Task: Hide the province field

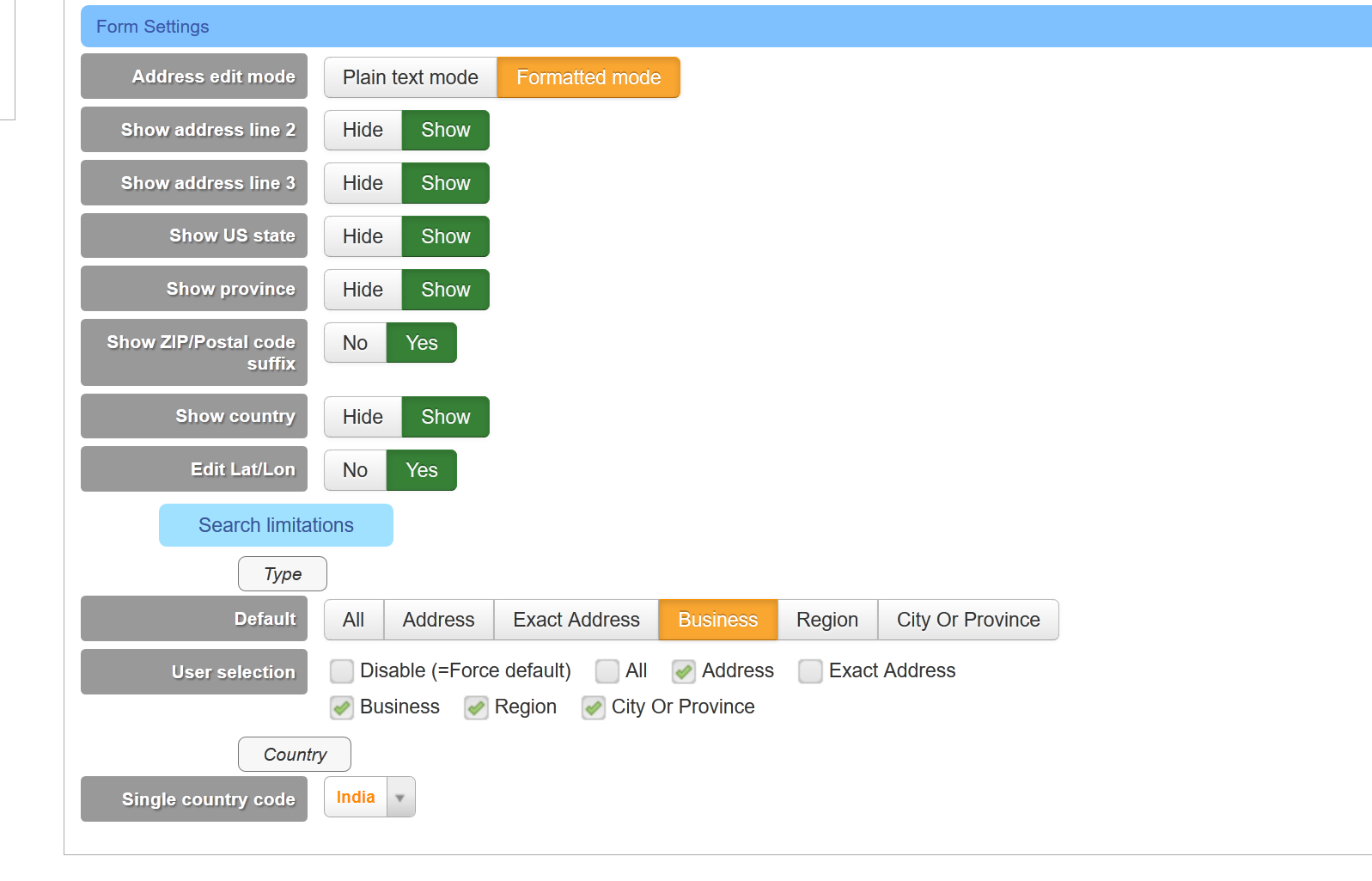Action: coord(363,290)
